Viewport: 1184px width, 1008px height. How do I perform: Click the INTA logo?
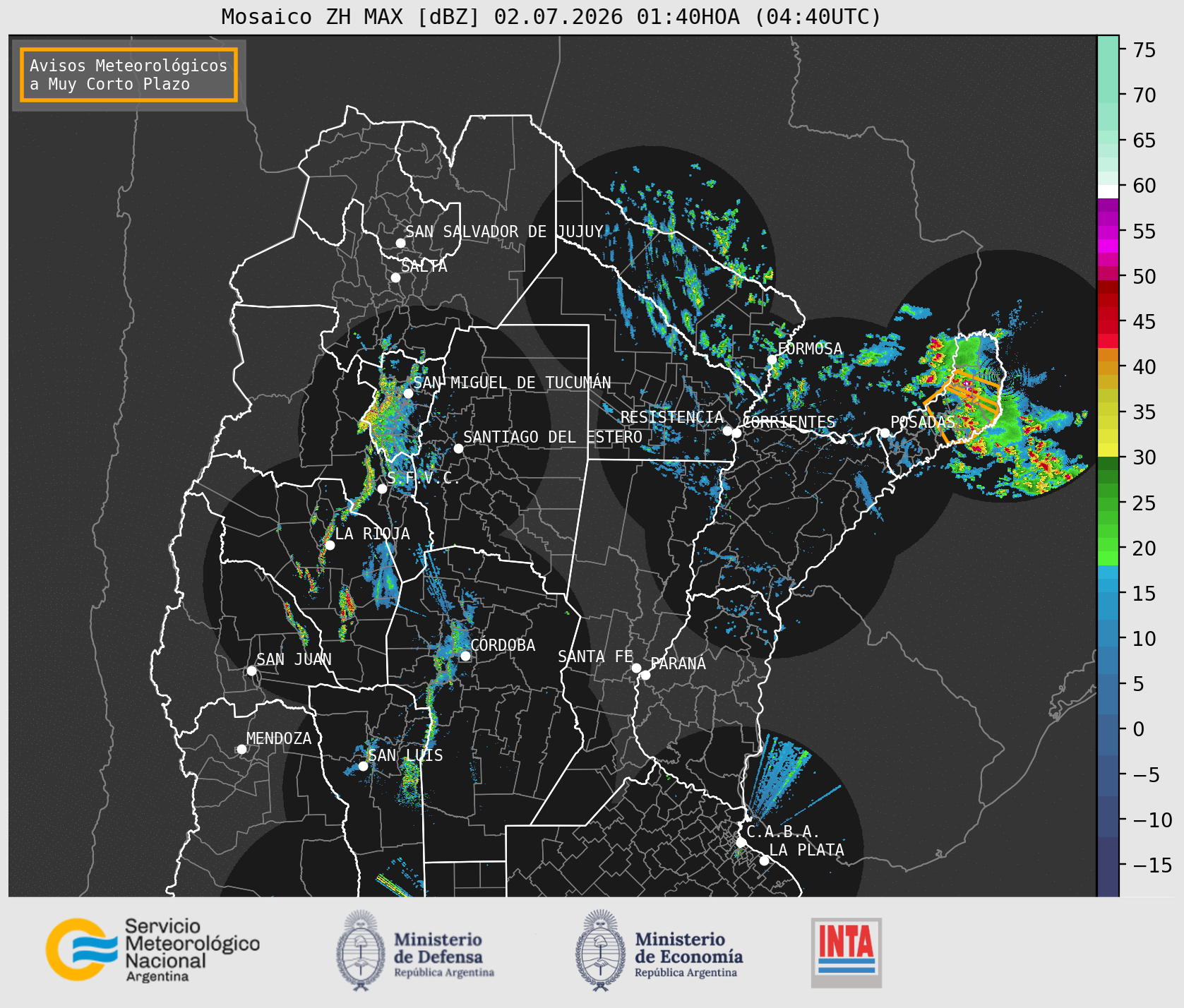pos(847,952)
